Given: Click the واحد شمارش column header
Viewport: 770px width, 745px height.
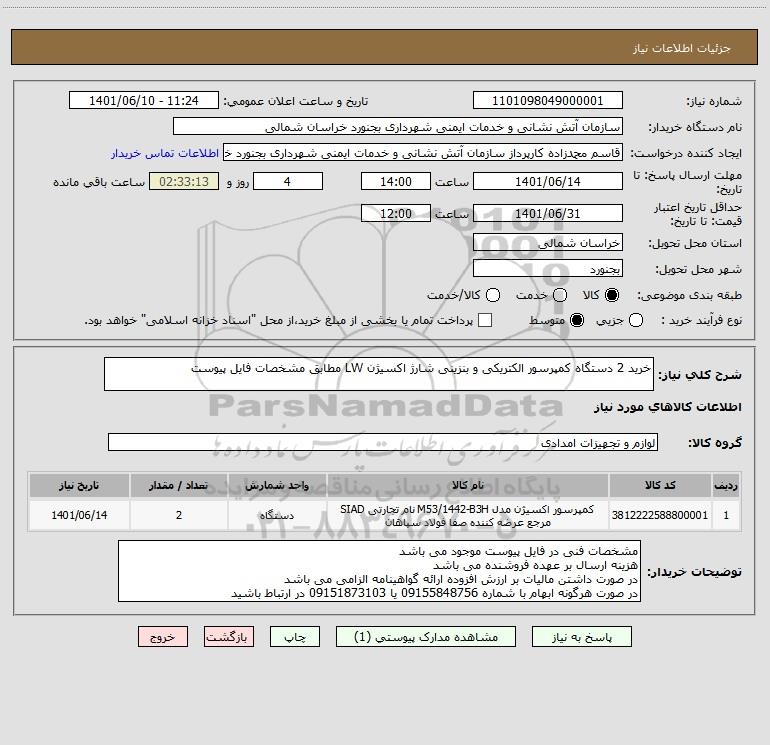Looking at the screenshot, I should [277, 485].
